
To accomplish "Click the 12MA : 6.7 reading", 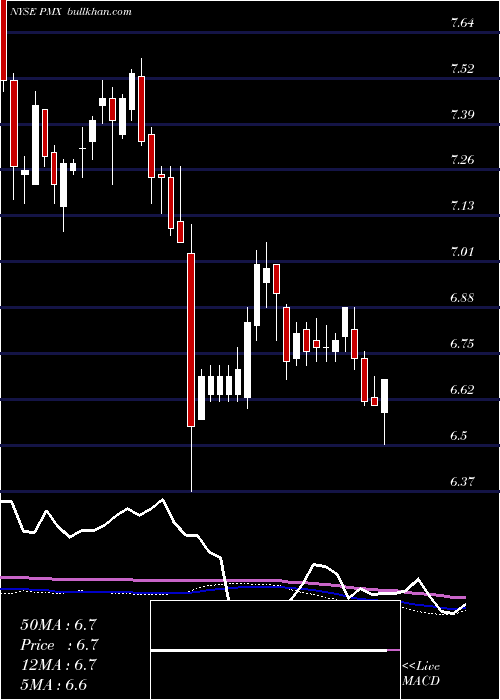I will coord(58,665).
